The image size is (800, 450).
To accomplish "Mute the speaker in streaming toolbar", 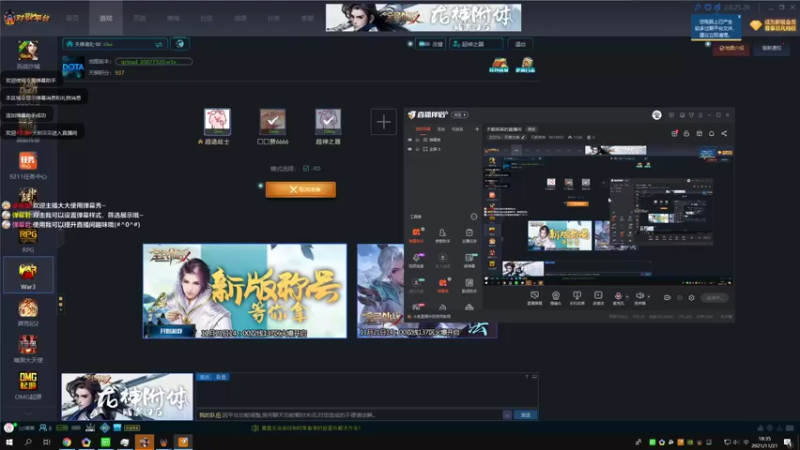I will coord(639,296).
